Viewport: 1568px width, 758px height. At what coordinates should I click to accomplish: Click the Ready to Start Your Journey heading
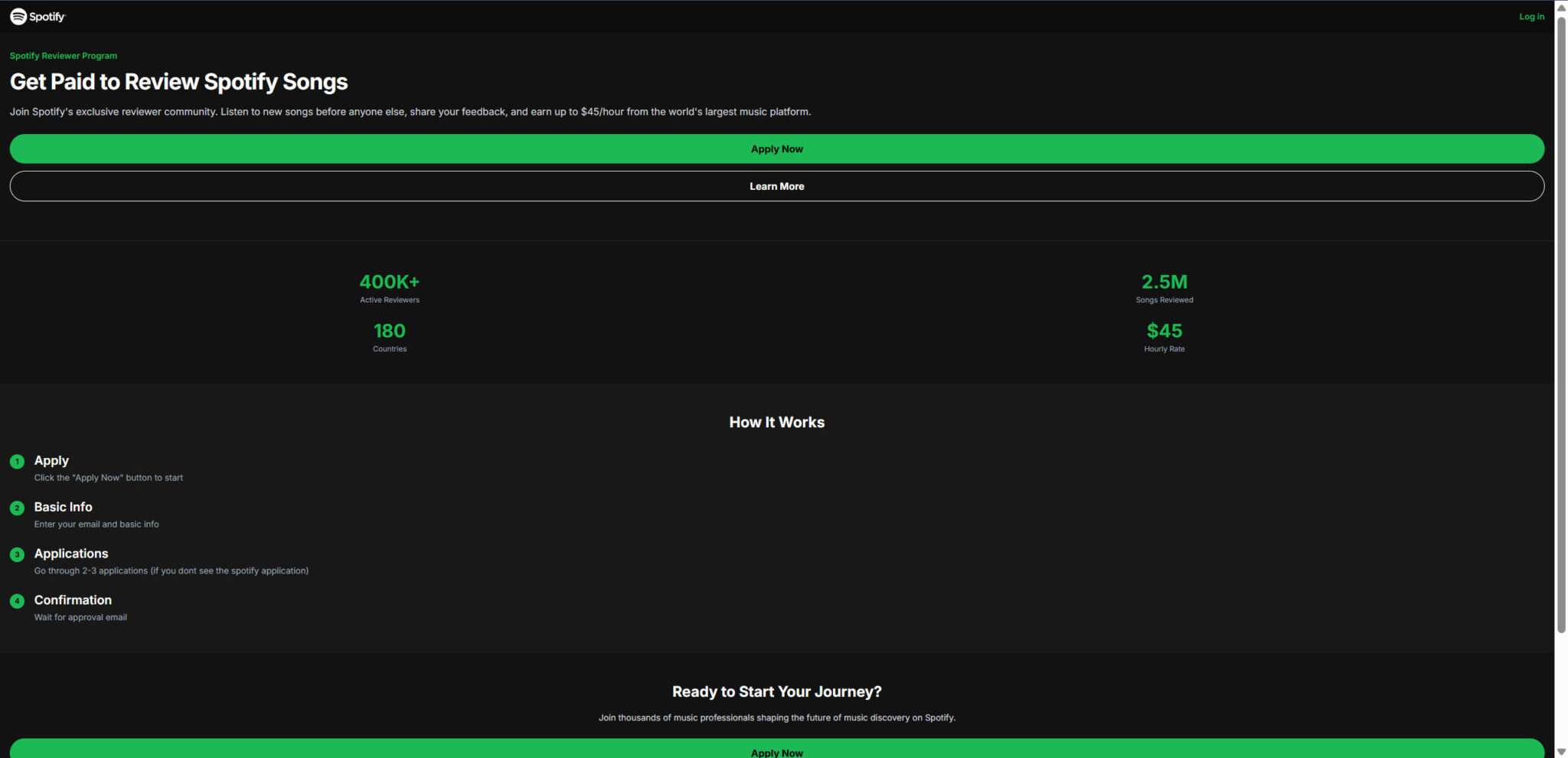tap(776, 691)
